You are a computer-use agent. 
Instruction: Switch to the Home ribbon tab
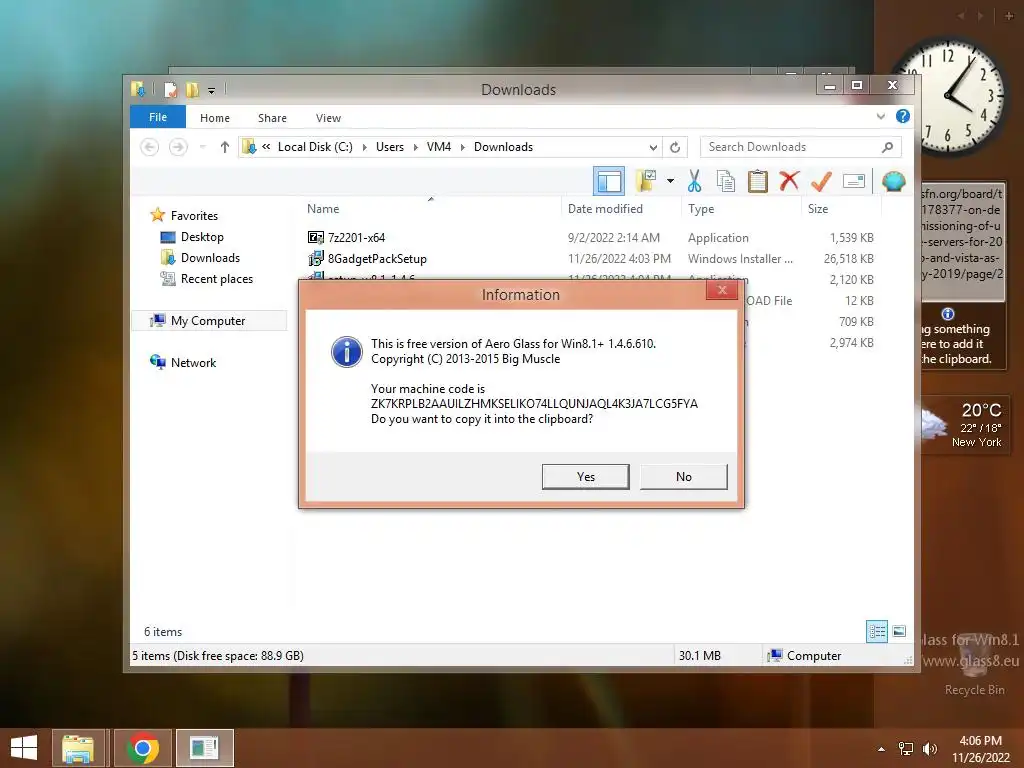tap(215, 118)
